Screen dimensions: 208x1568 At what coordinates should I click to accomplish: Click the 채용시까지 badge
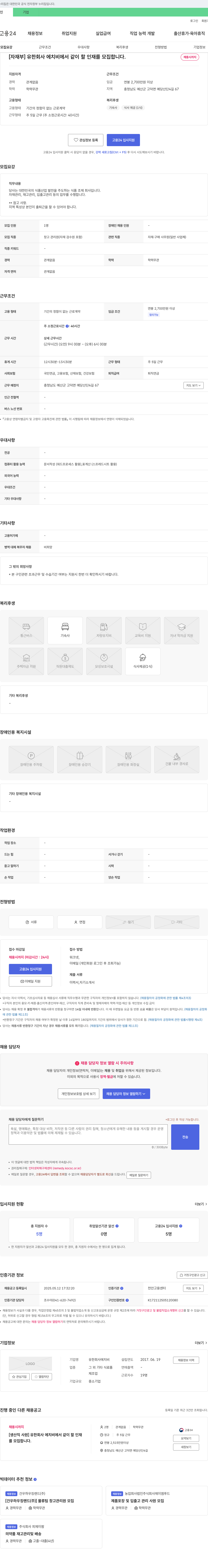190,57
